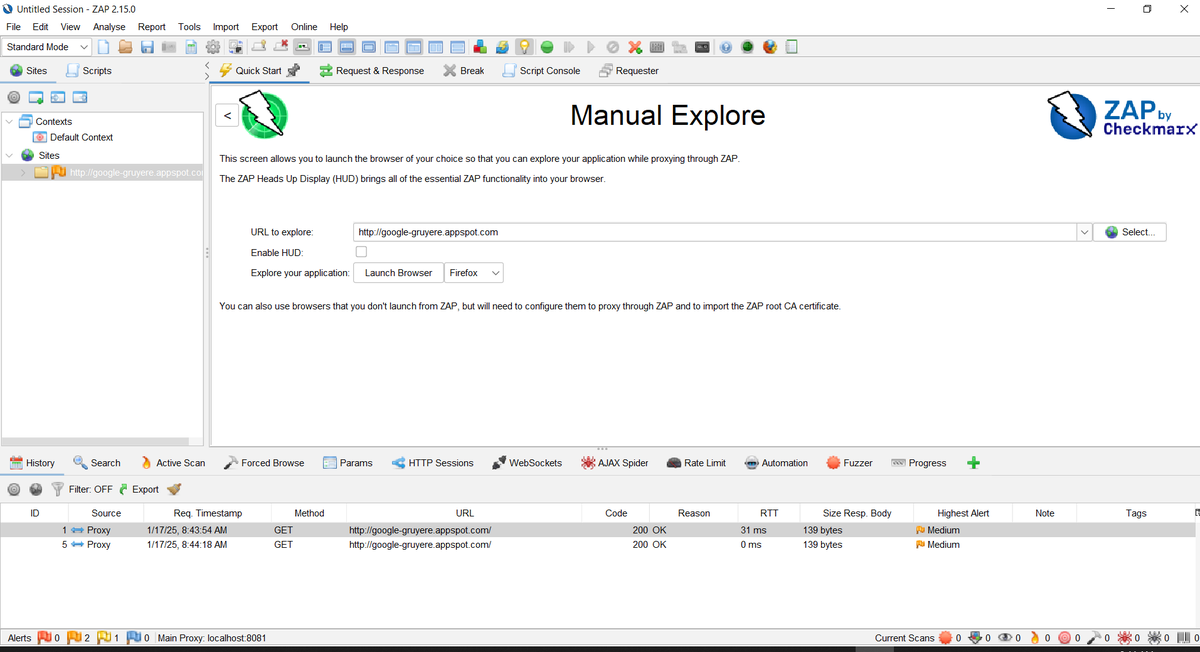Click the flame active scan status icon
This screenshot has width=1200, height=652.
point(1035,638)
